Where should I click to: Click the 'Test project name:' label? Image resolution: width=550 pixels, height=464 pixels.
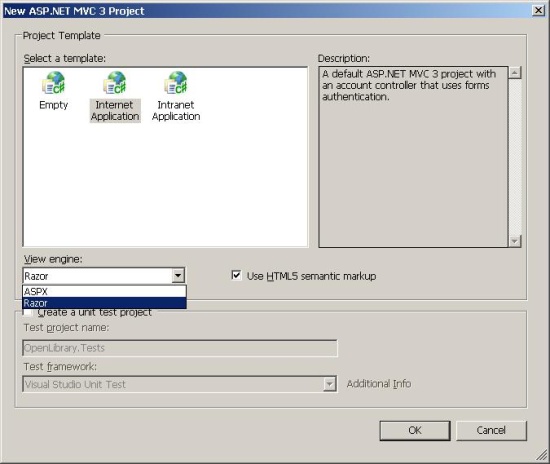(66, 328)
